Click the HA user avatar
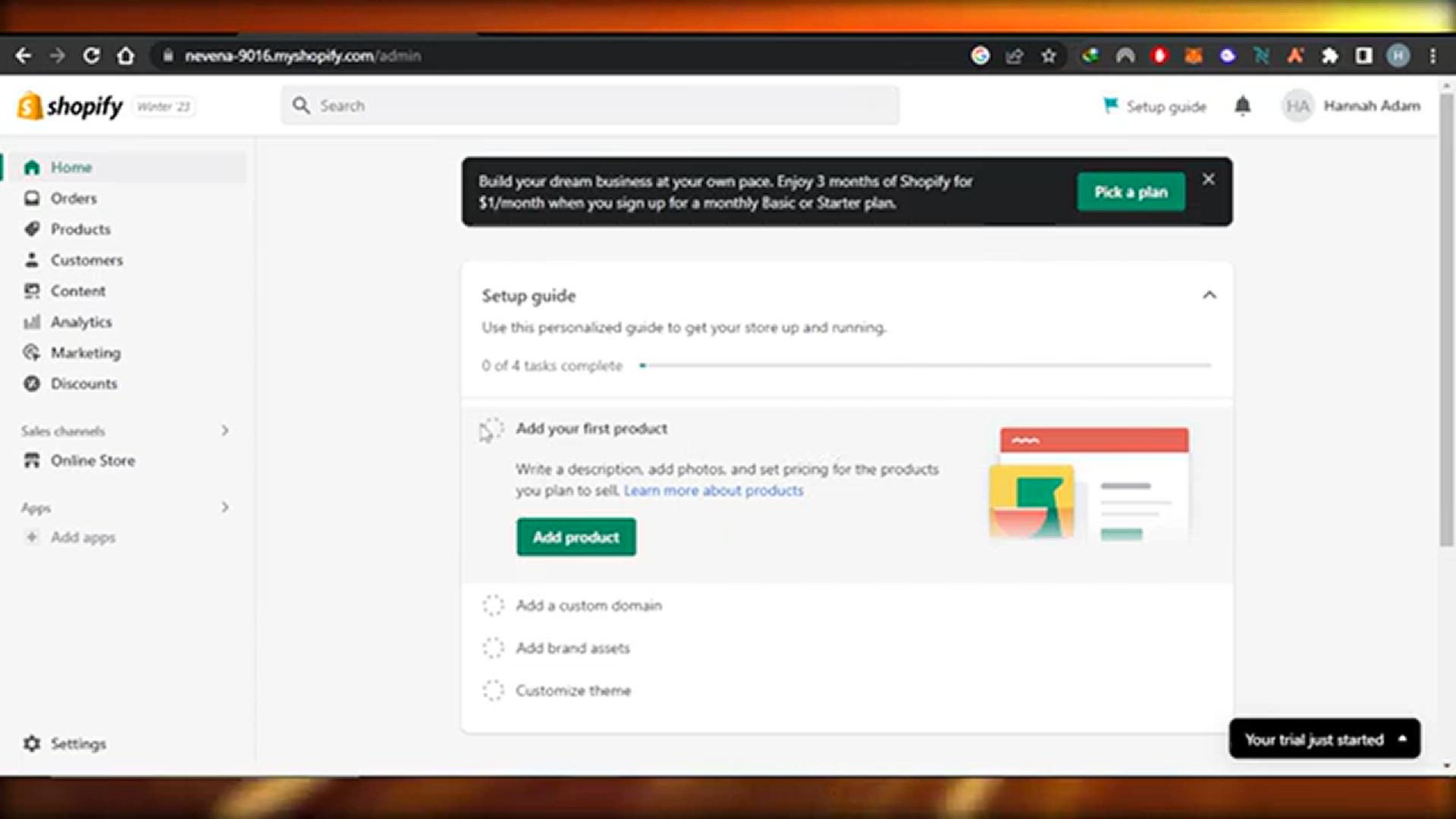 tap(1298, 106)
